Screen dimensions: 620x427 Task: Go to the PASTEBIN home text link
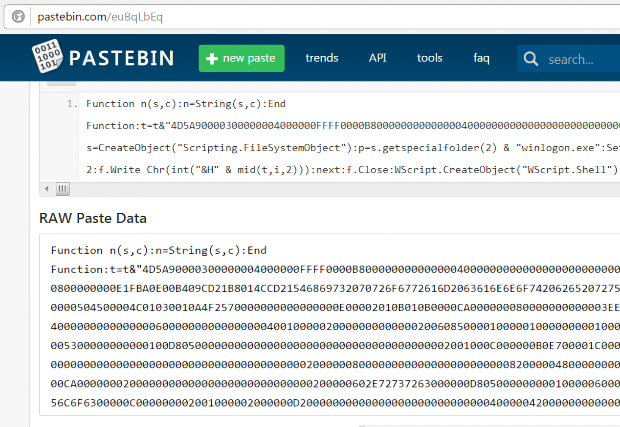pyautogui.click(x=121, y=58)
